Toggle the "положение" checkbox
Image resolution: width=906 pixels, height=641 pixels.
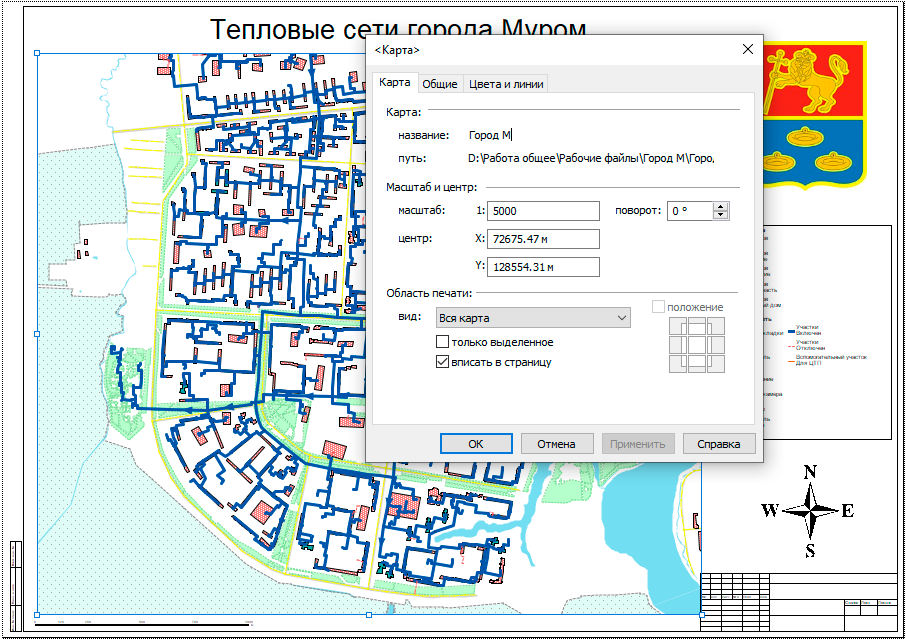pos(659,307)
